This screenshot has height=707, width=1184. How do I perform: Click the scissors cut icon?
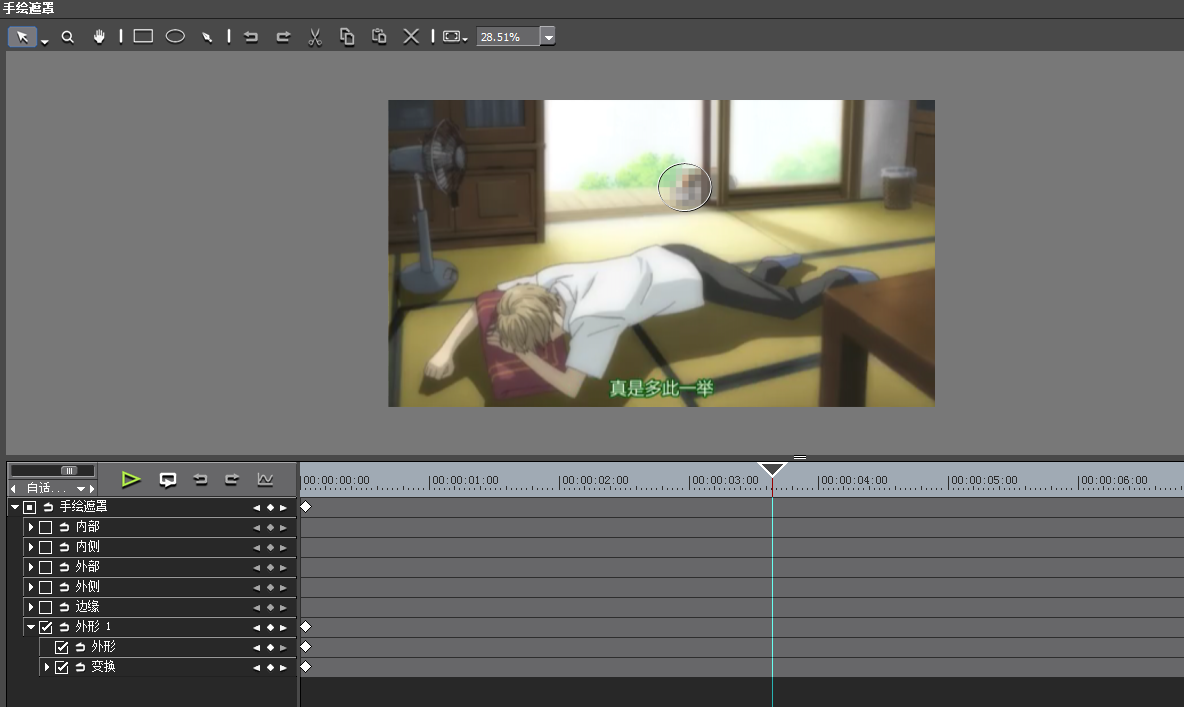pos(314,37)
